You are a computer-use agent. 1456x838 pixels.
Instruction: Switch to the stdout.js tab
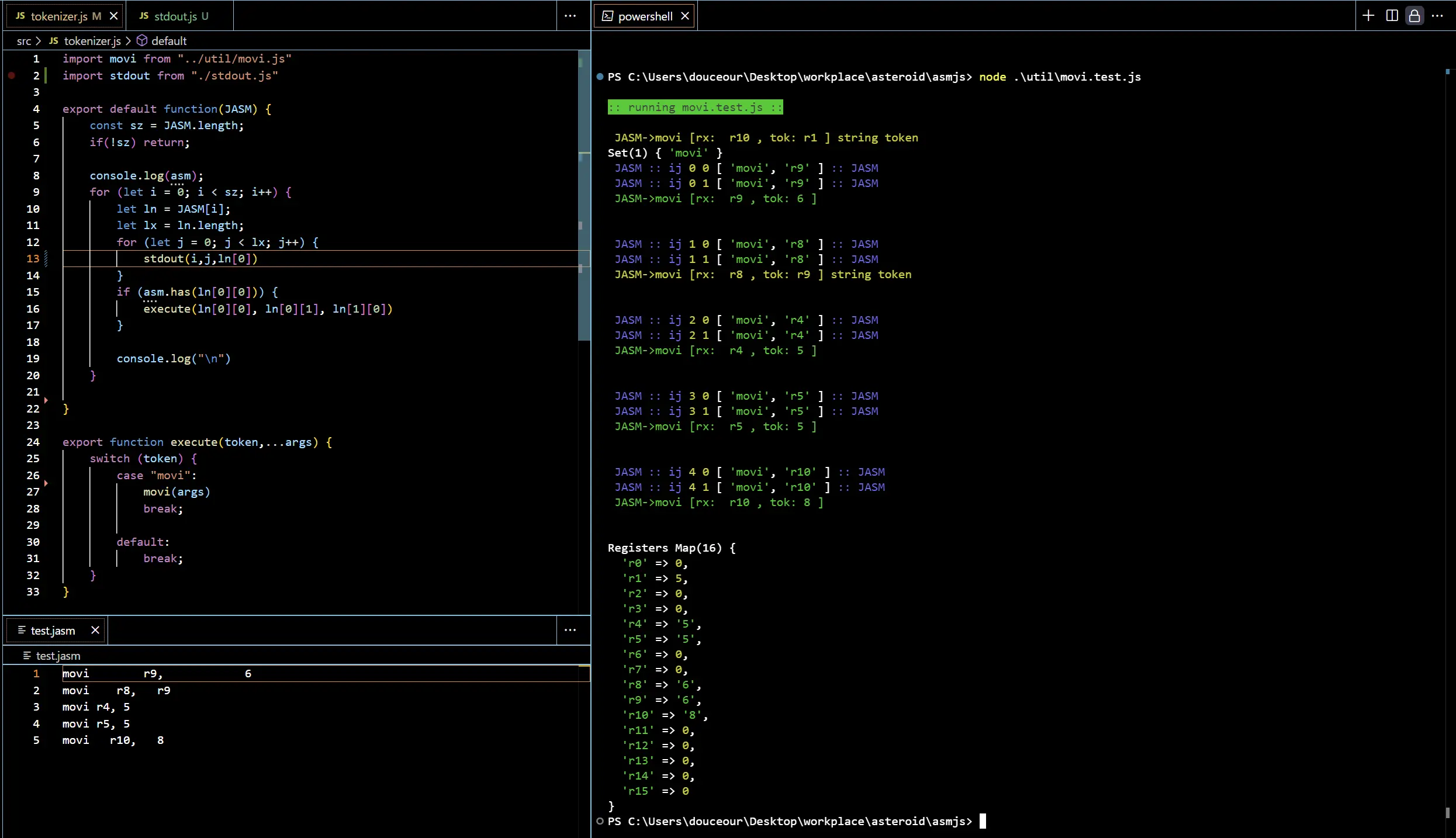[x=179, y=16]
